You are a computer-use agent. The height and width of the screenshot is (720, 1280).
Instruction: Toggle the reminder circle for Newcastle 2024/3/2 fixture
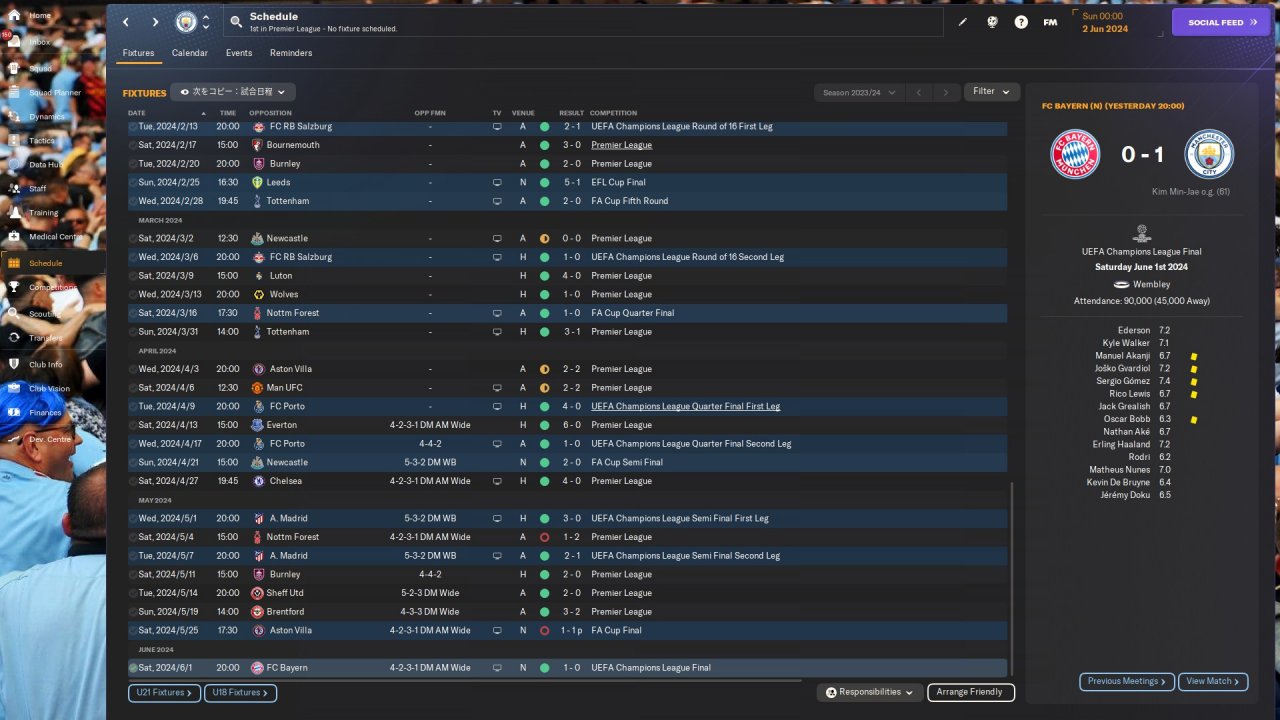coord(133,239)
